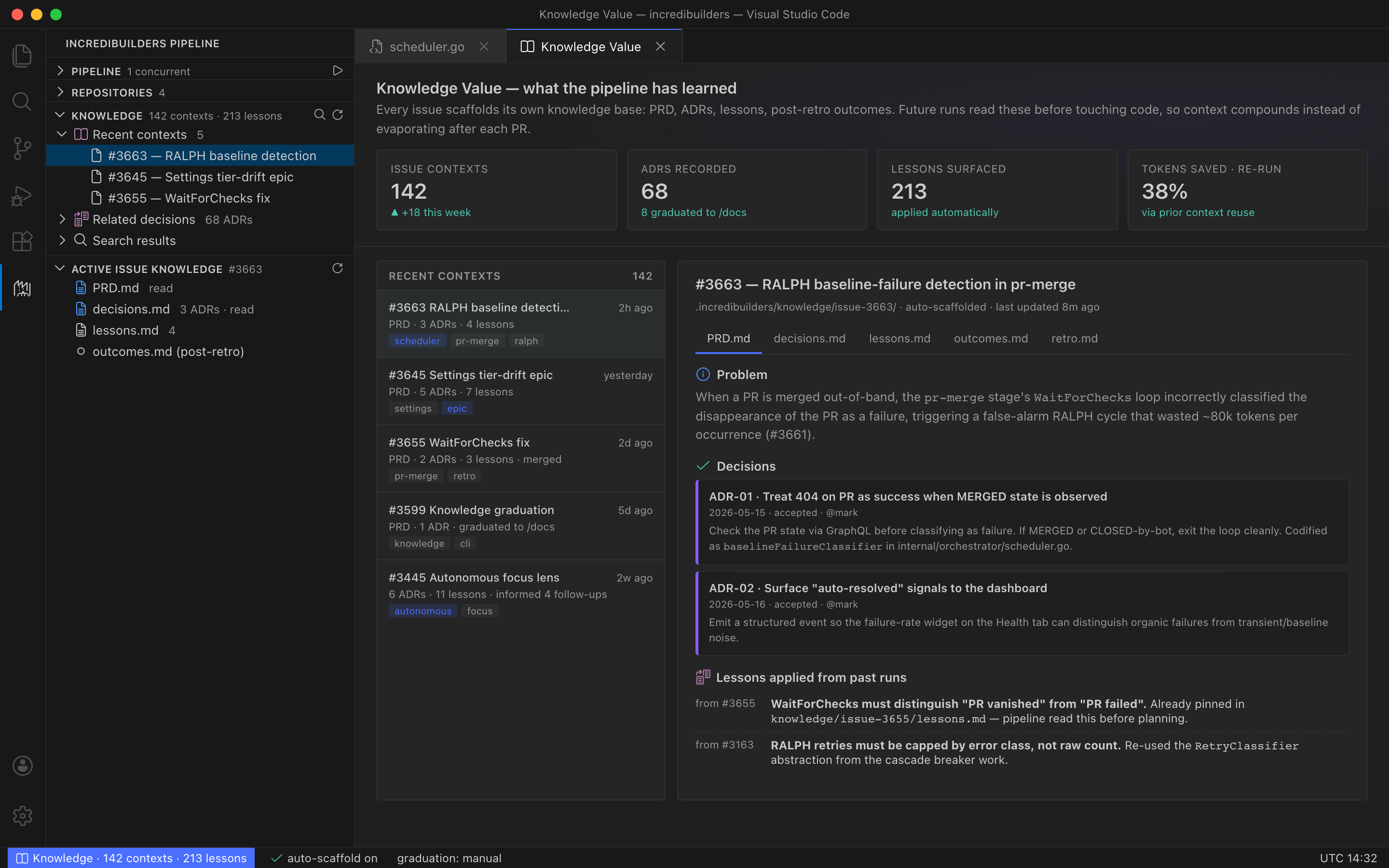Click the Tokens Saved 38% stat card
The width and height of the screenshot is (1389, 868).
(x=1247, y=190)
